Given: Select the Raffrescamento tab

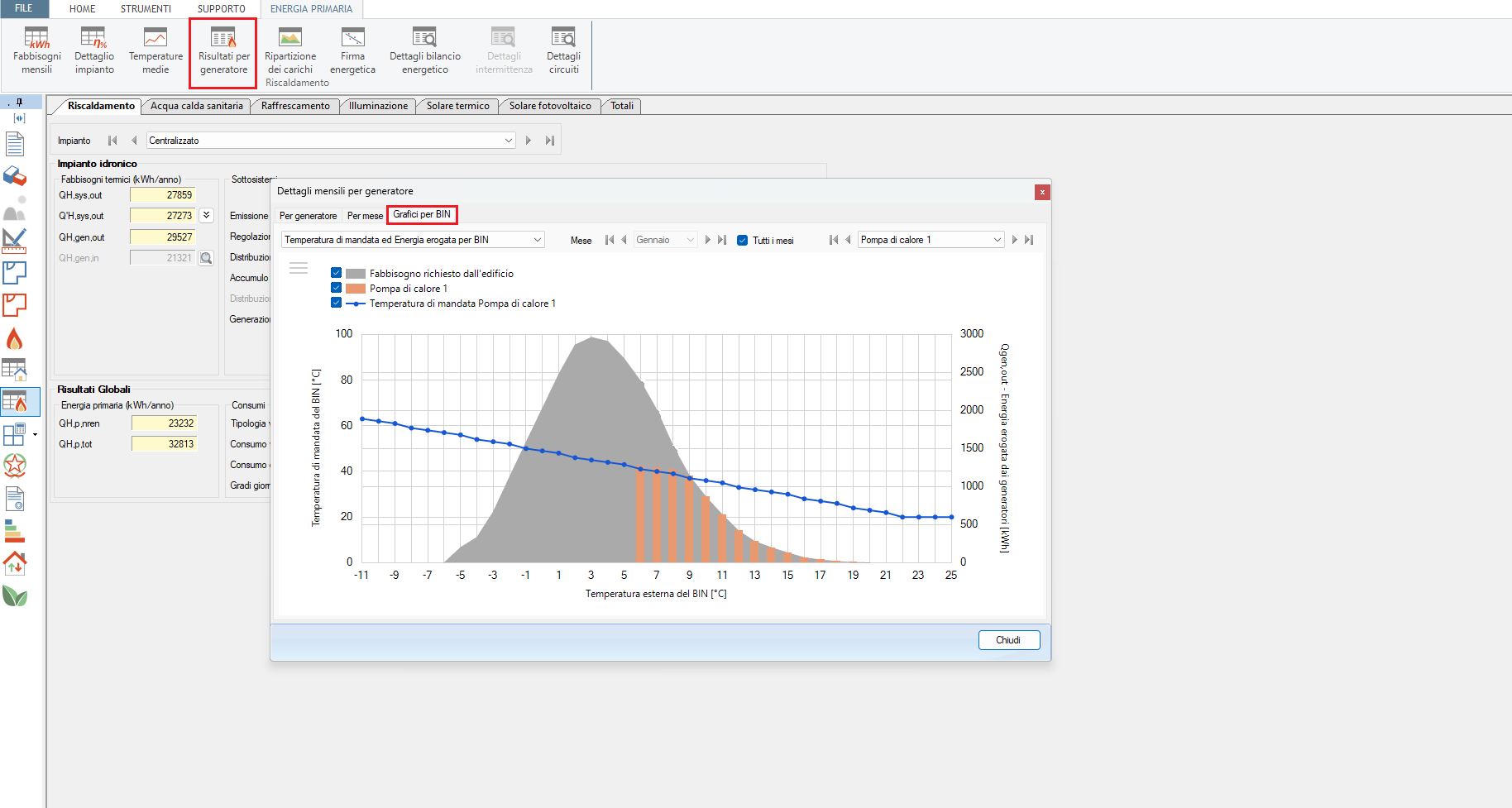Looking at the screenshot, I should click(295, 106).
